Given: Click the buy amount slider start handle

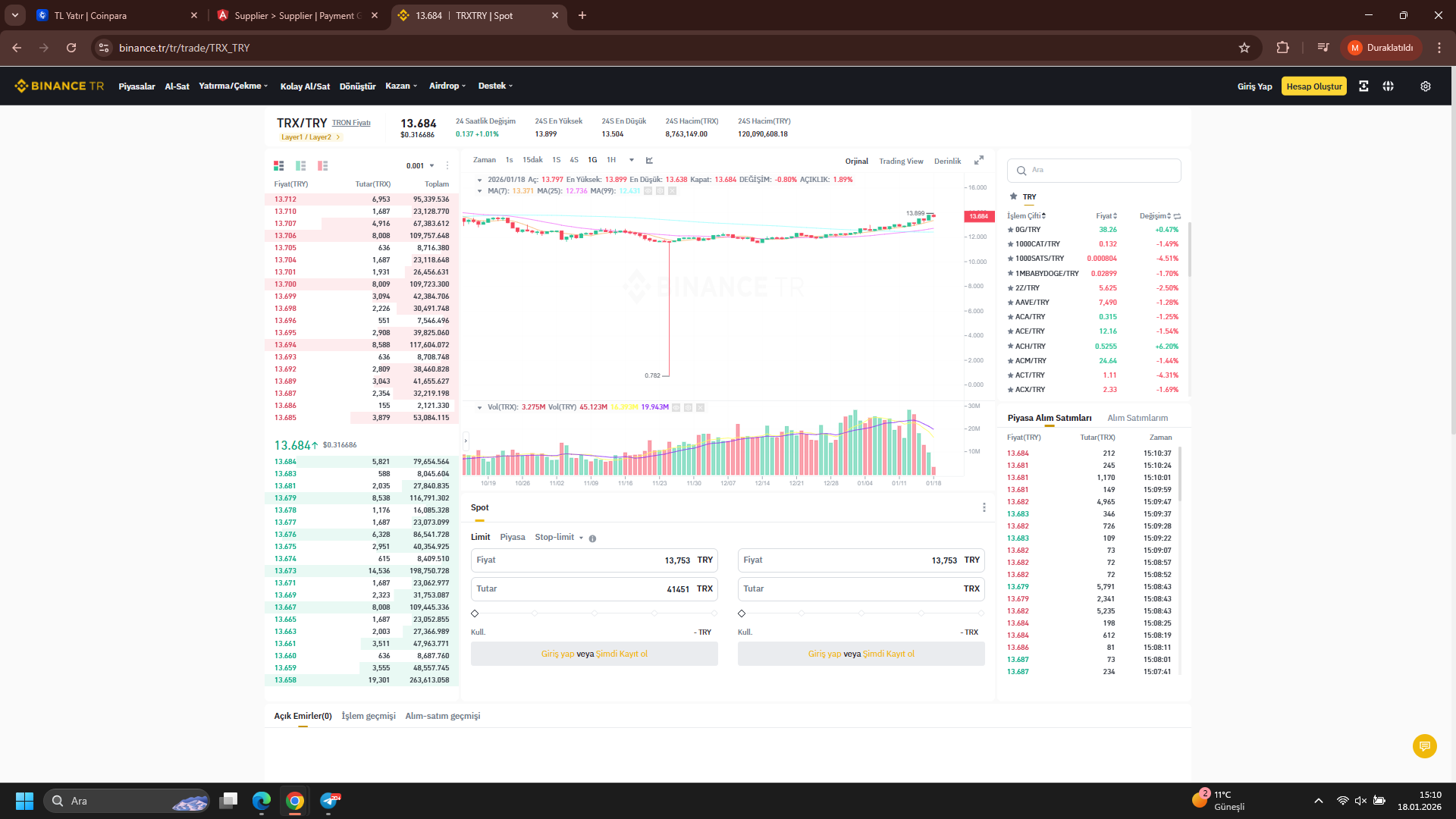Looking at the screenshot, I should (475, 613).
